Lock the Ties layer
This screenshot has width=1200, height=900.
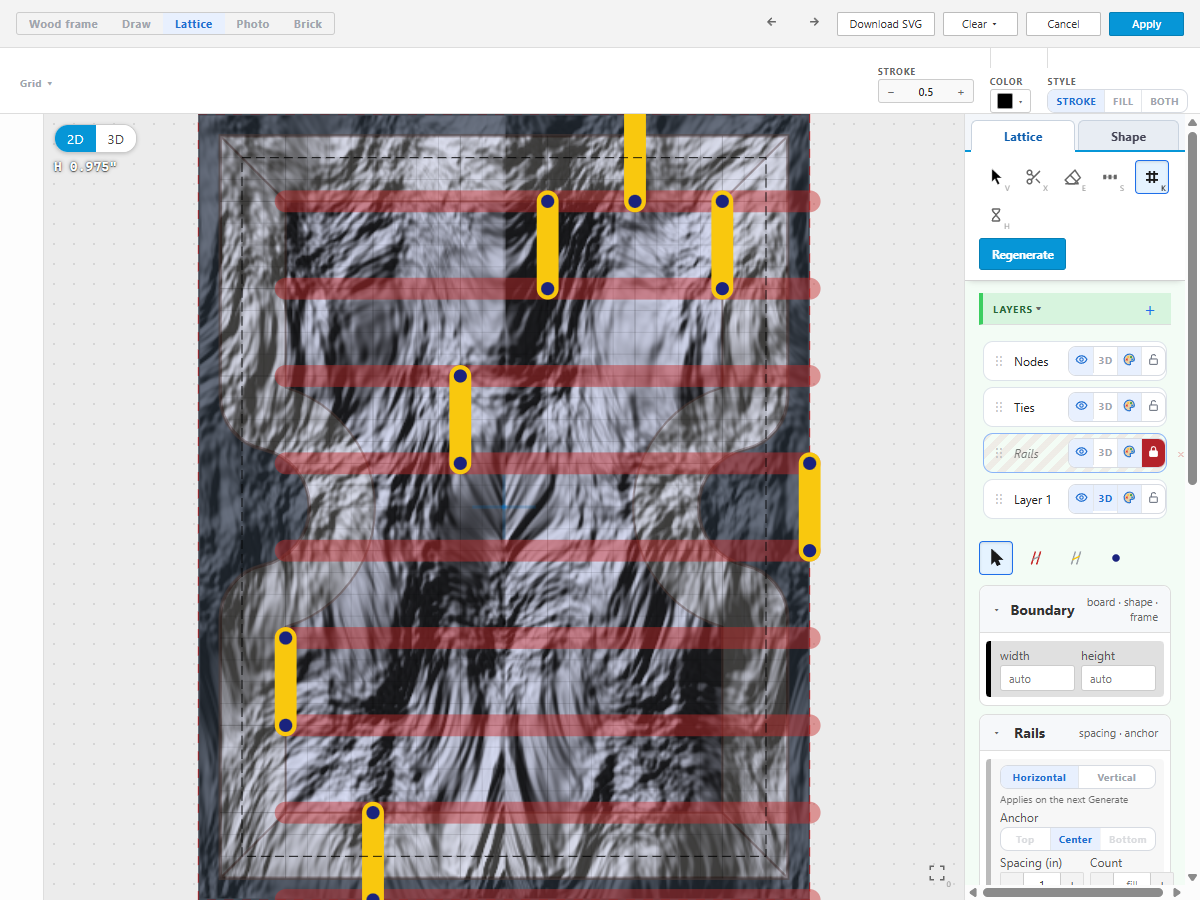point(1153,407)
